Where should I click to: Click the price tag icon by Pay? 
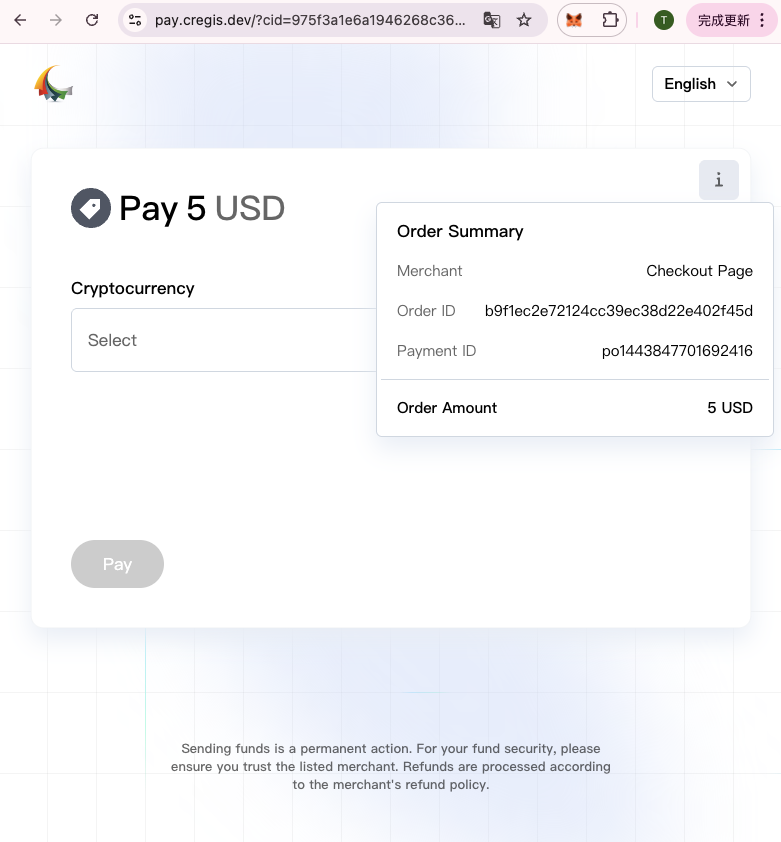tap(91, 208)
